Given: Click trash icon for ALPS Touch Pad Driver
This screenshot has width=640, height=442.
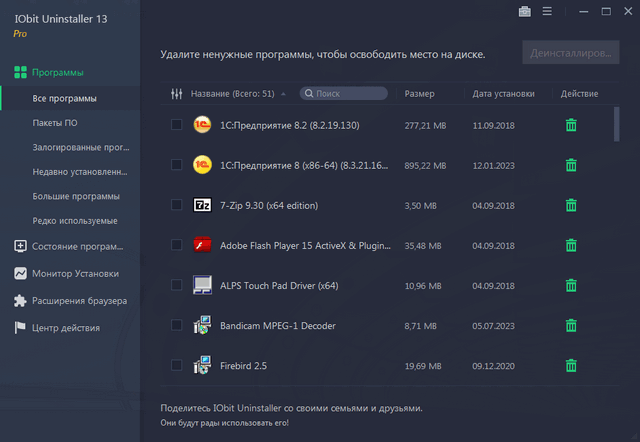Looking at the screenshot, I should (571, 285).
